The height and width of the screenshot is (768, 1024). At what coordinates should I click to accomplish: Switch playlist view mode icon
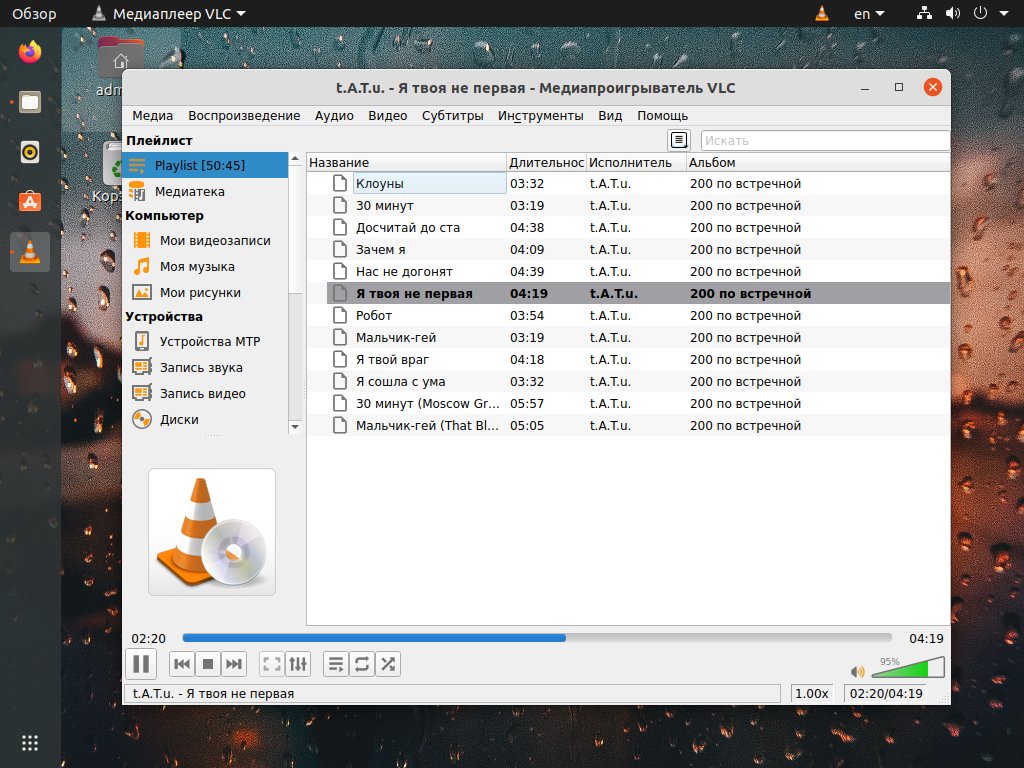tap(679, 140)
